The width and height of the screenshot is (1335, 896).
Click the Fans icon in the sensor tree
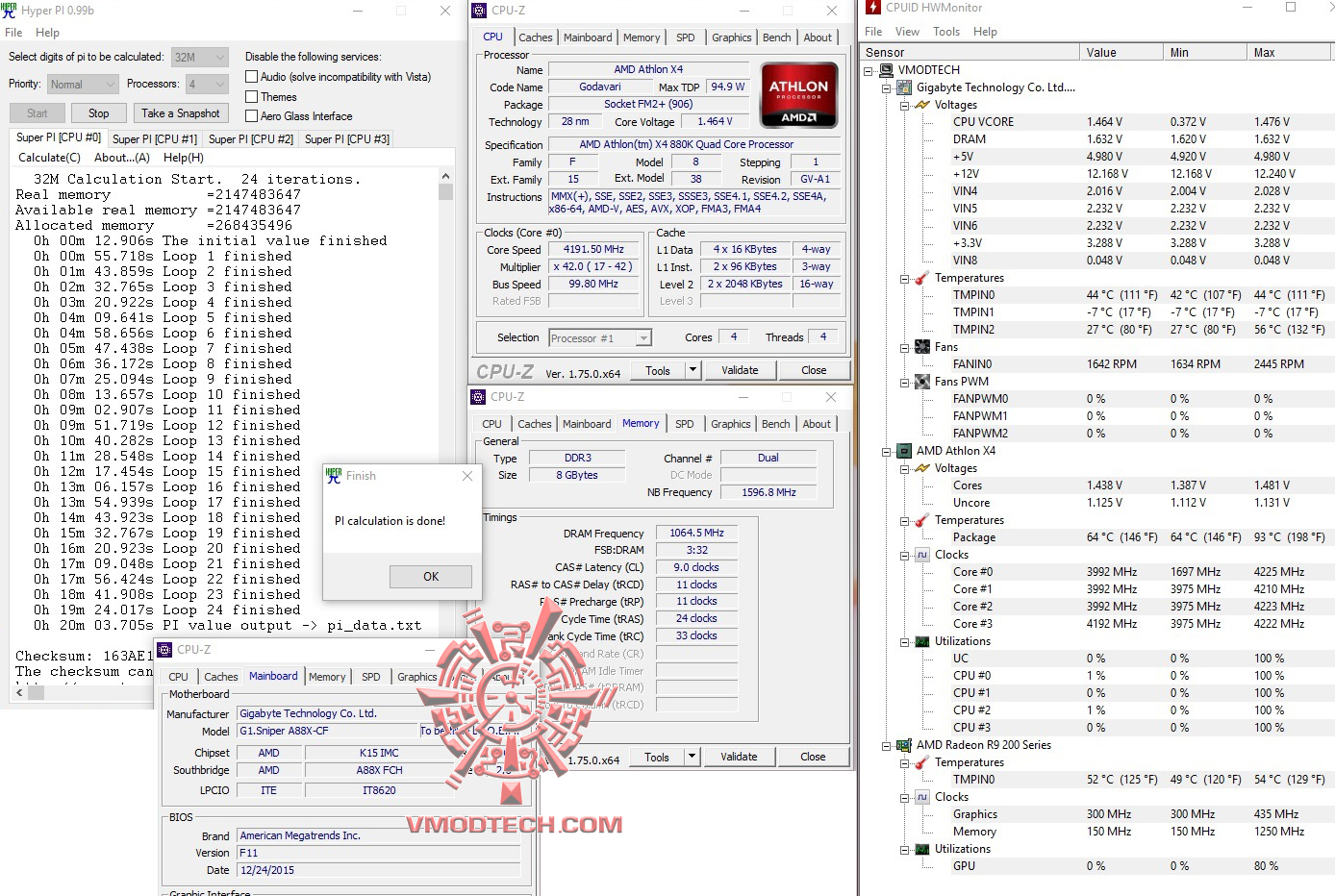click(x=922, y=347)
